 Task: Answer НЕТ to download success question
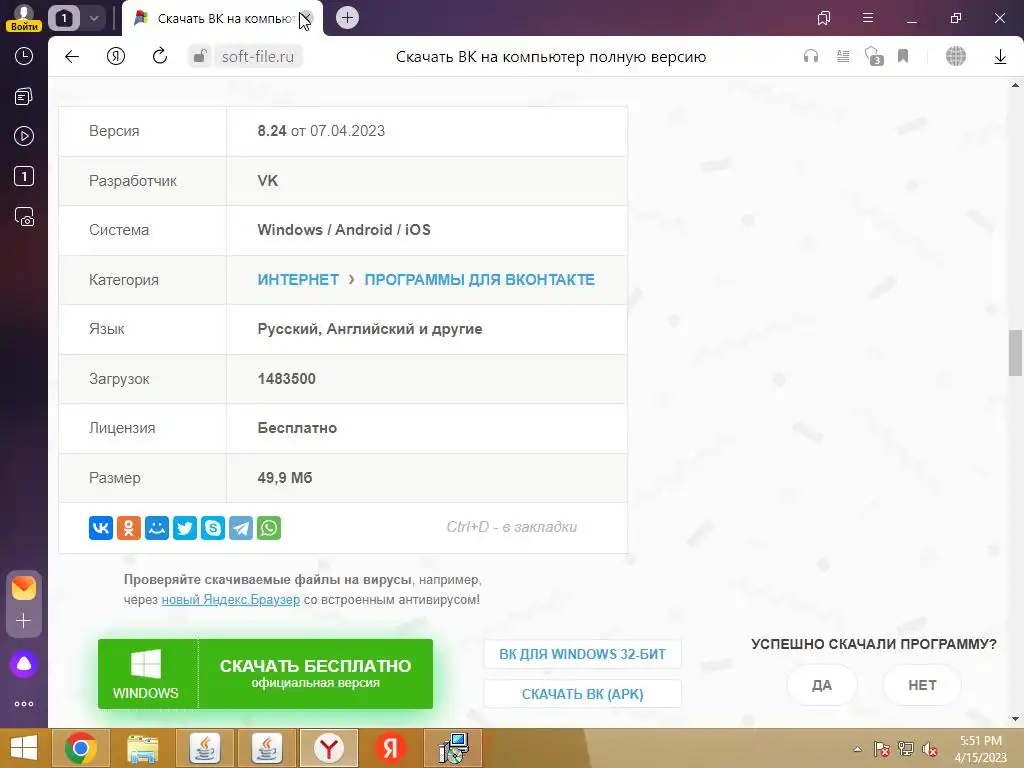(922, 685)
